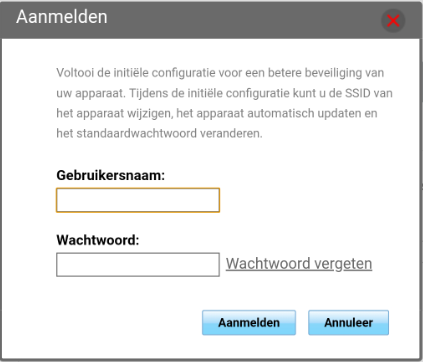Click the blue Annuleer button

(x=348, y=322)
